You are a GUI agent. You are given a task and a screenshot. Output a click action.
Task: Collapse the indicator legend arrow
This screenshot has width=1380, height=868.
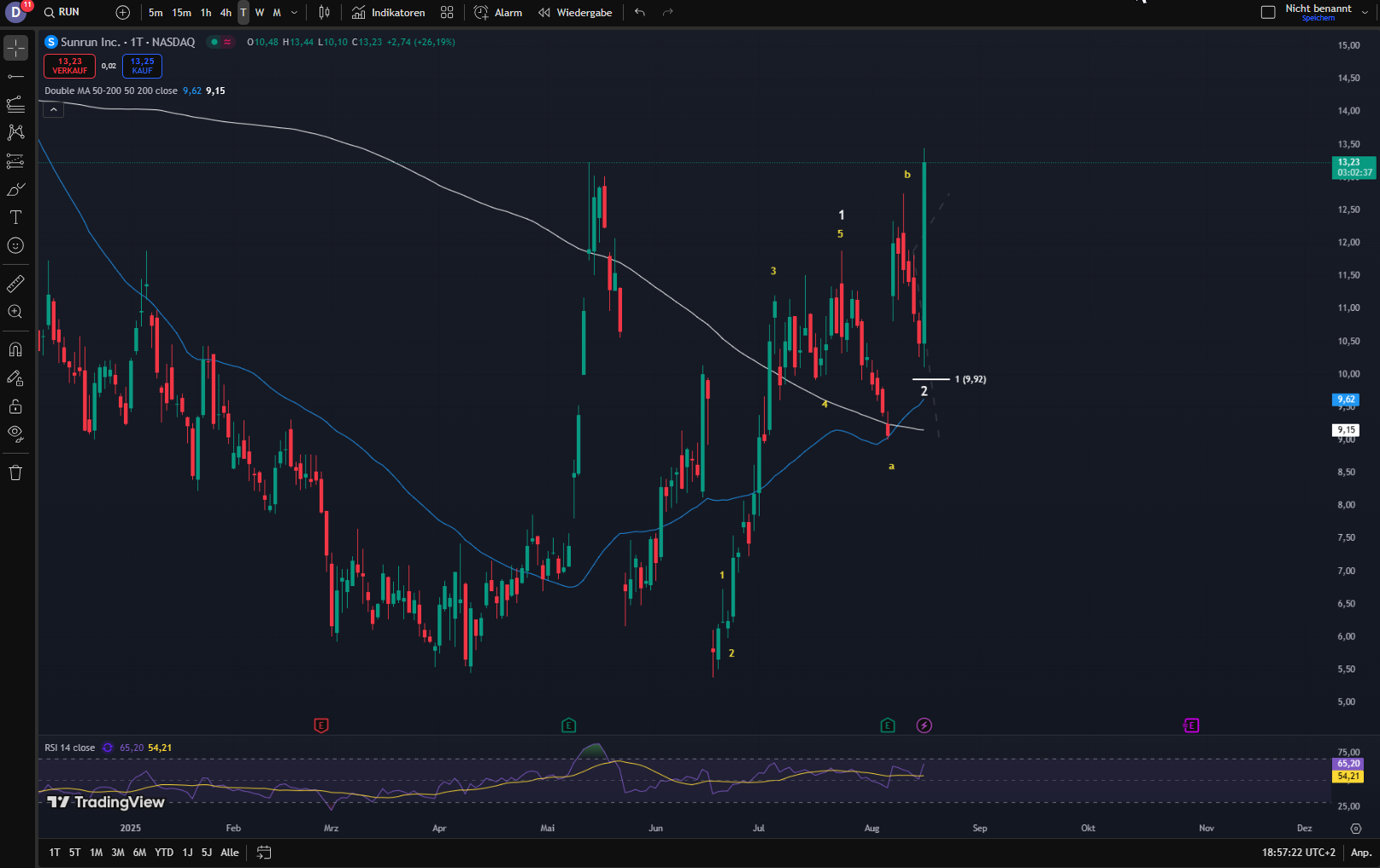click(x=53, y=109)
